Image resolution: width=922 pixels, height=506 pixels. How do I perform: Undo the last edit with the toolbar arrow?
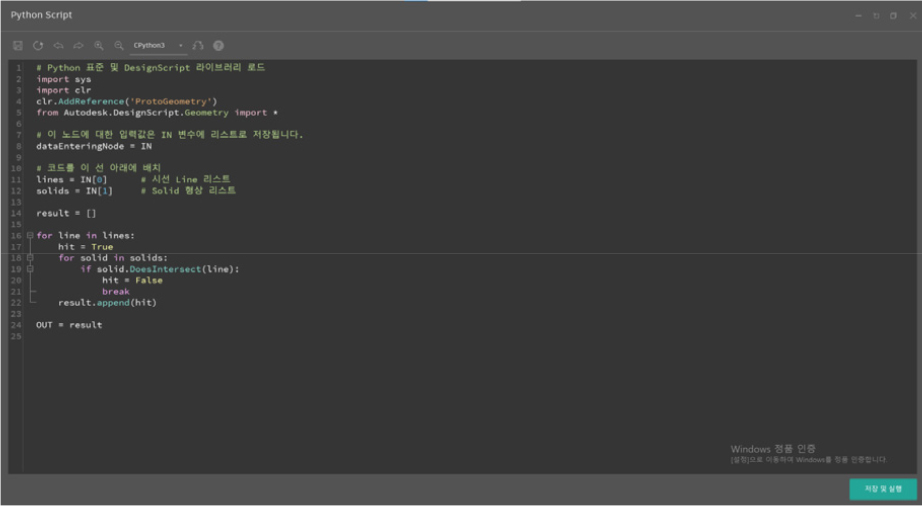pyautogui.click(x=58, y=46)
